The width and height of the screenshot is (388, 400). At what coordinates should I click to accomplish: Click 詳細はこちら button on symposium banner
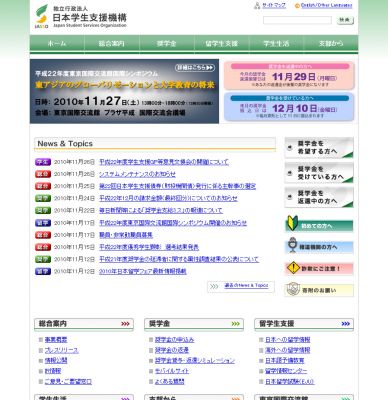click(195, 68)
